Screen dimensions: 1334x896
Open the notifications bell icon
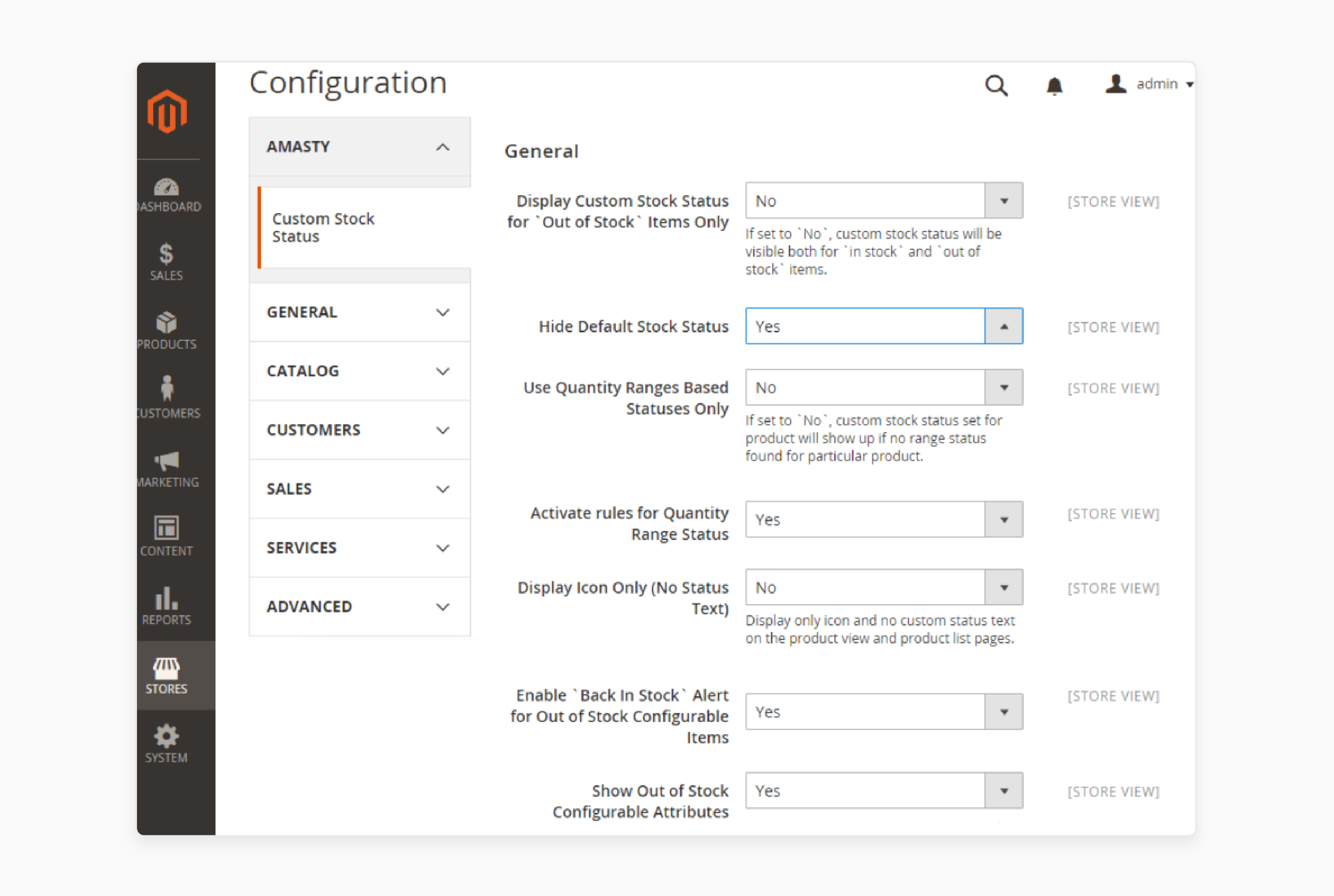[x=1055, y=86]
